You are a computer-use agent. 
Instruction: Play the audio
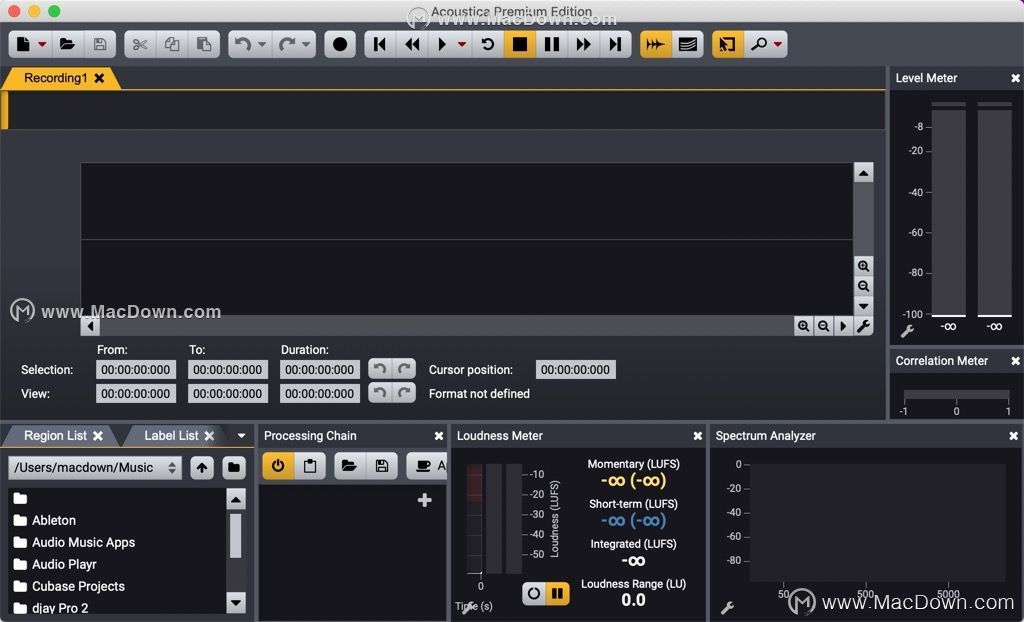pos(442,44)
